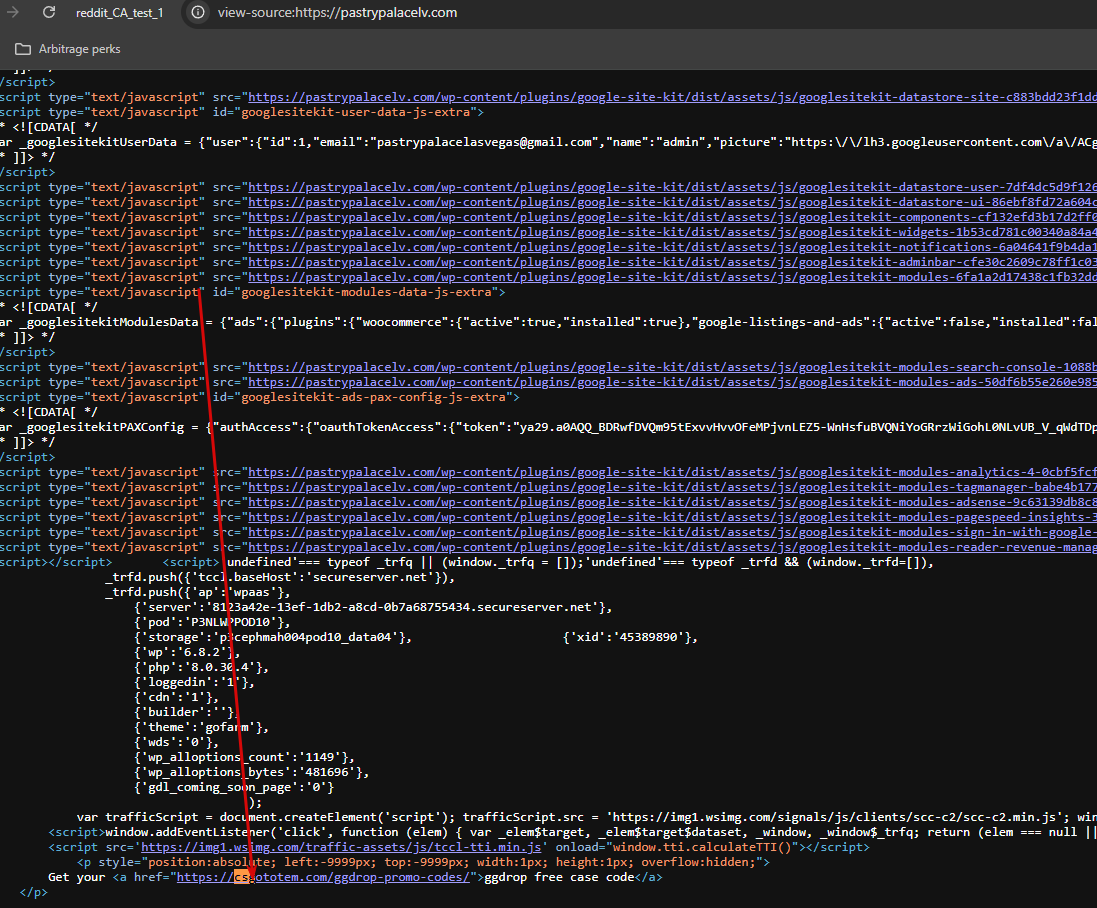The height and width of the screenshot is (908, 1097).
Task: Open the Arbitrage perks bookmarks folder label
Action: (80, 49)
